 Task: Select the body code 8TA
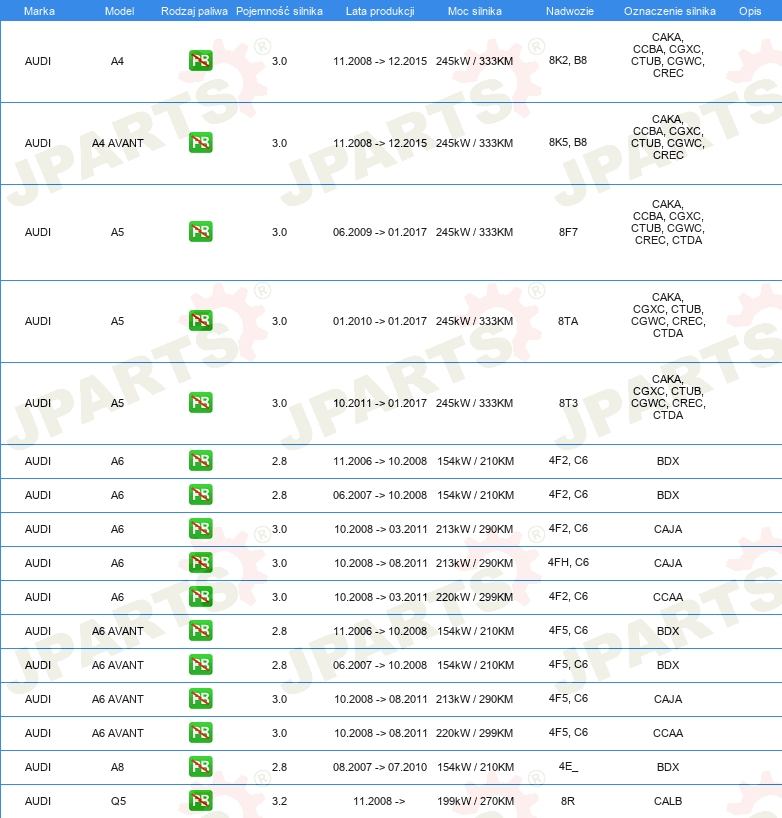568,321
